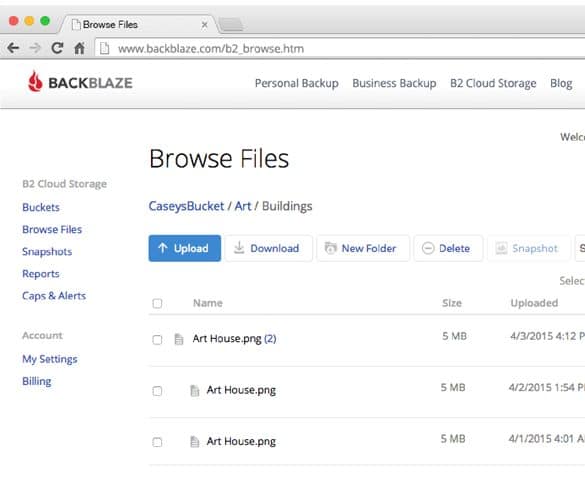Image resolution: width=585 pixels, height=477 pixels.
Task: Open B2 Cloud Storage nav item
Action: point(493,83)
